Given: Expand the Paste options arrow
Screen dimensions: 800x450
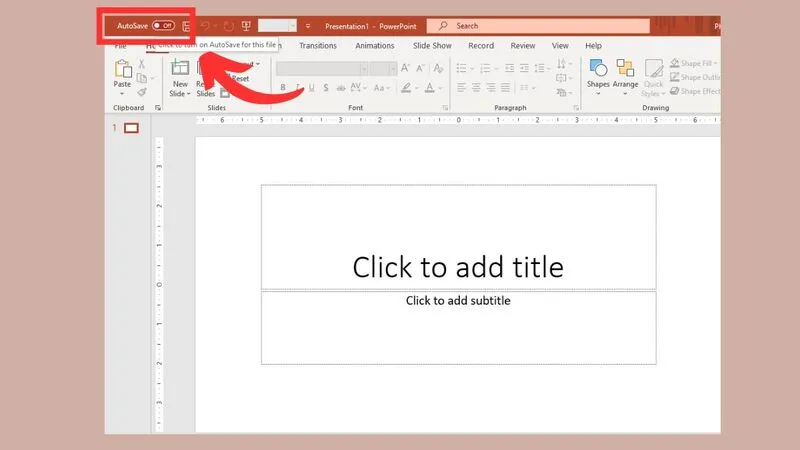Looking at the screenshot, I should click(x=122, y=93).
